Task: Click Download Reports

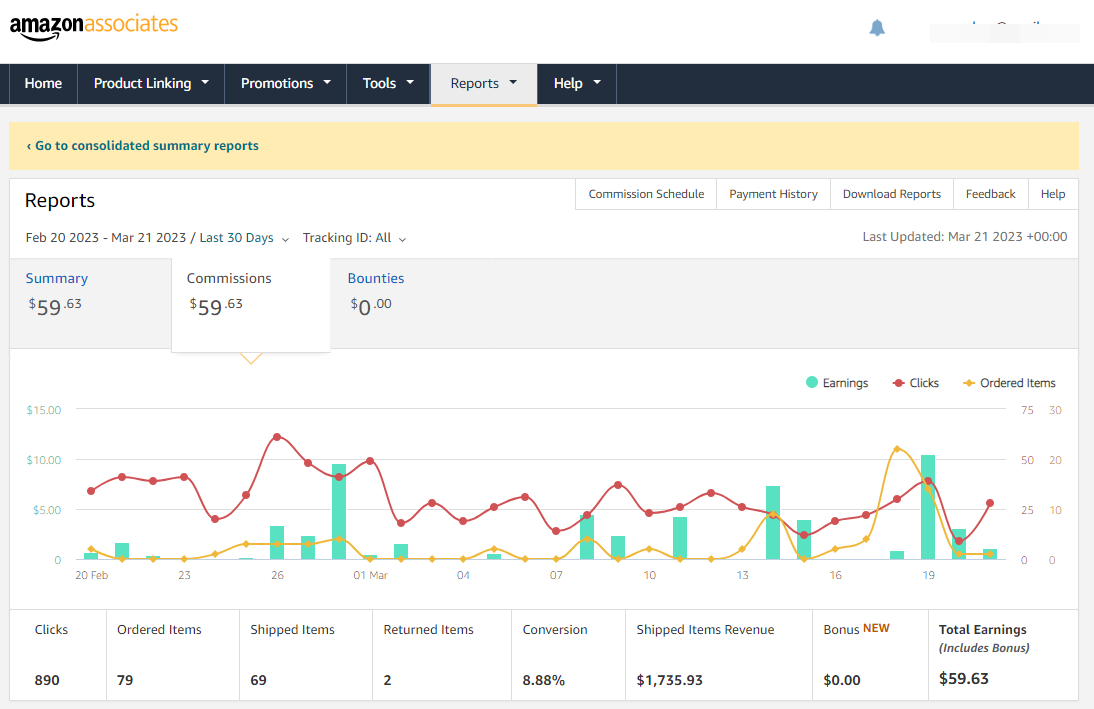Action: [x=891, y=194]
